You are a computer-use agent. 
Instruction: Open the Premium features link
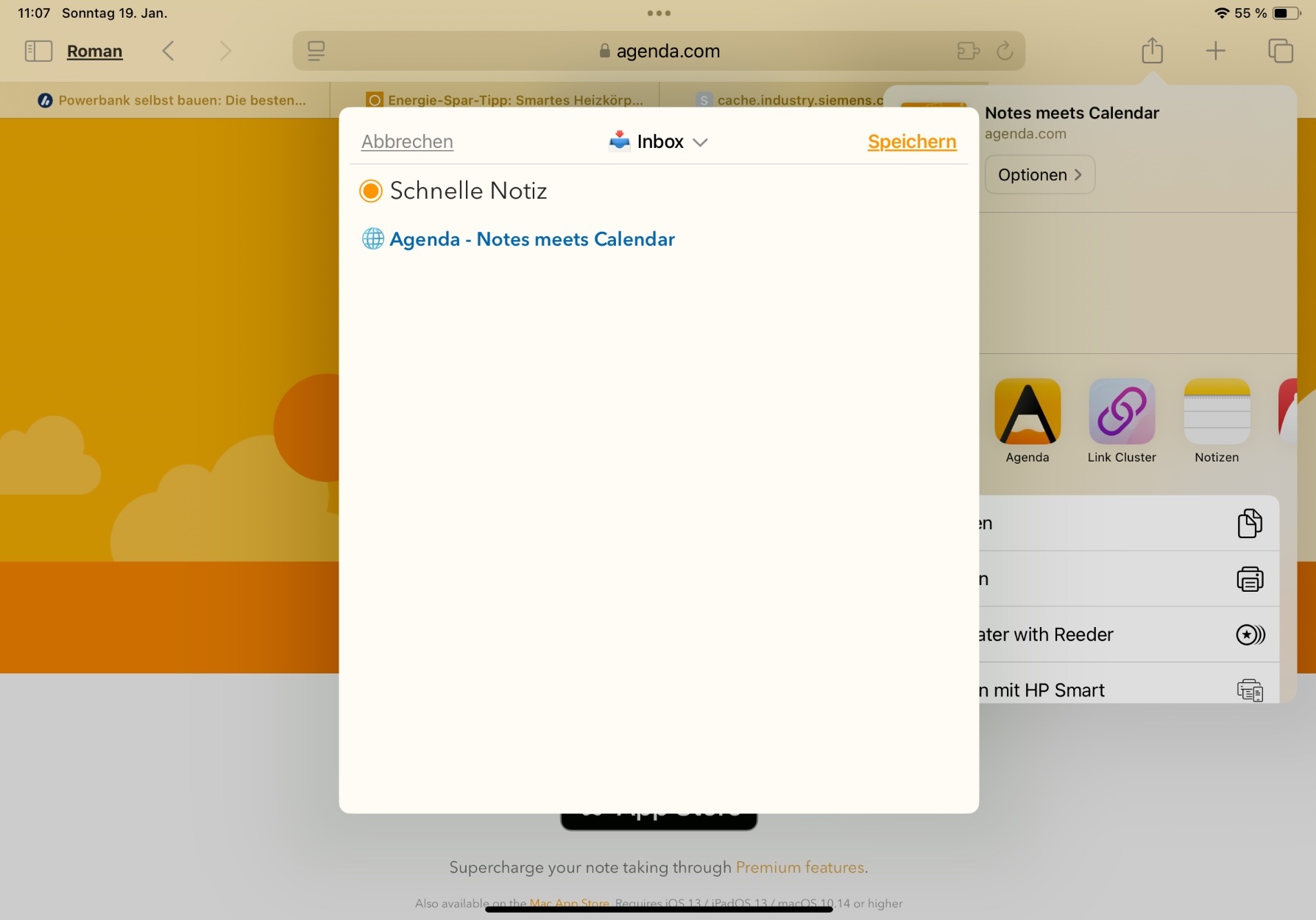pos(800,867)
